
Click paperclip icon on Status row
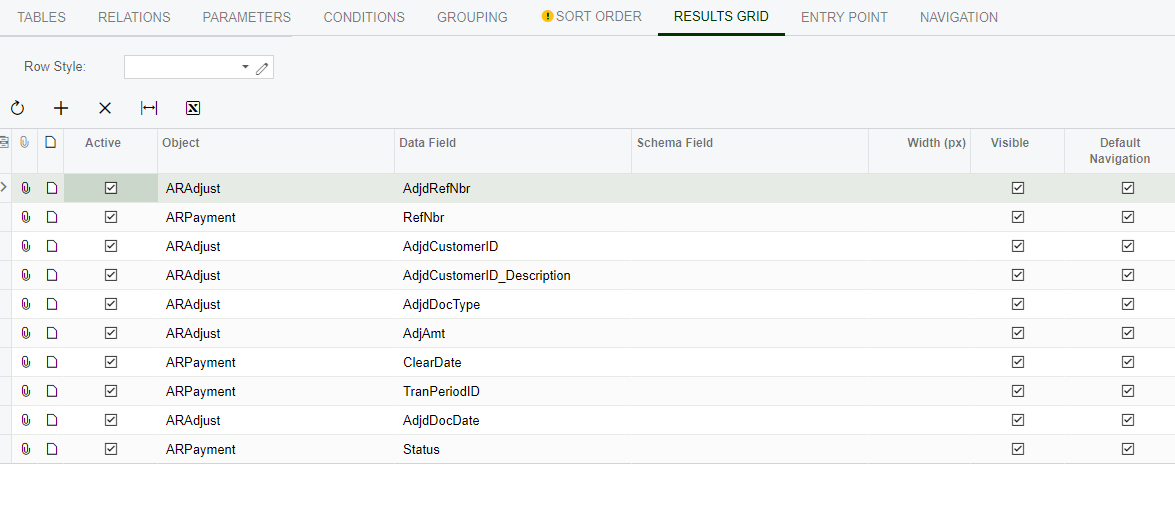(25, 450)
